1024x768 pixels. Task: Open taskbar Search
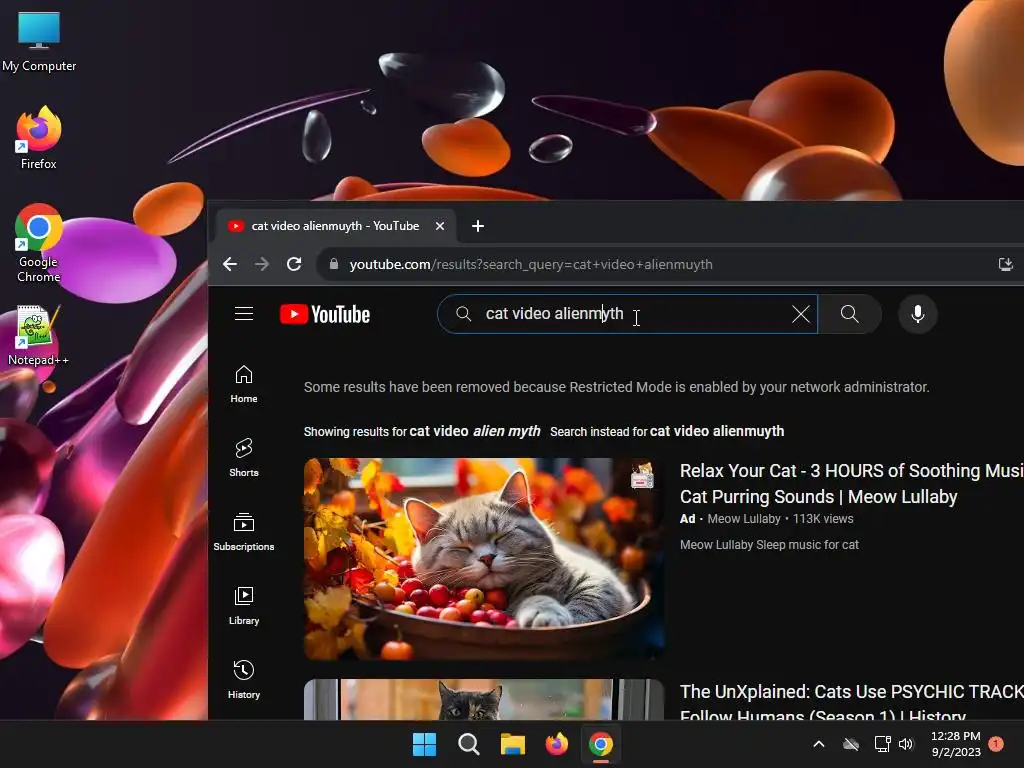468,744
